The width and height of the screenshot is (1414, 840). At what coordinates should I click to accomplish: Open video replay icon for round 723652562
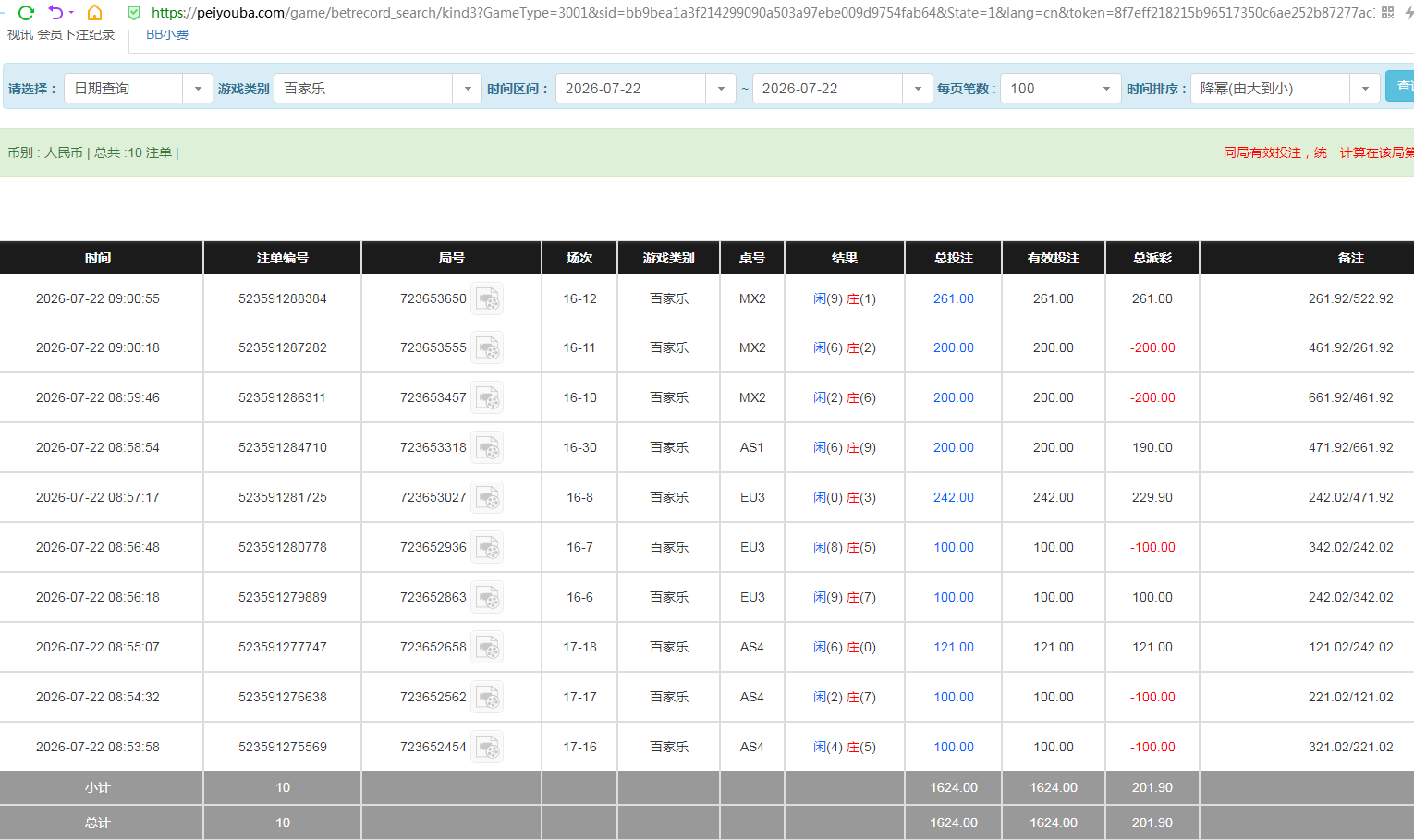click(x=488, y=698)
